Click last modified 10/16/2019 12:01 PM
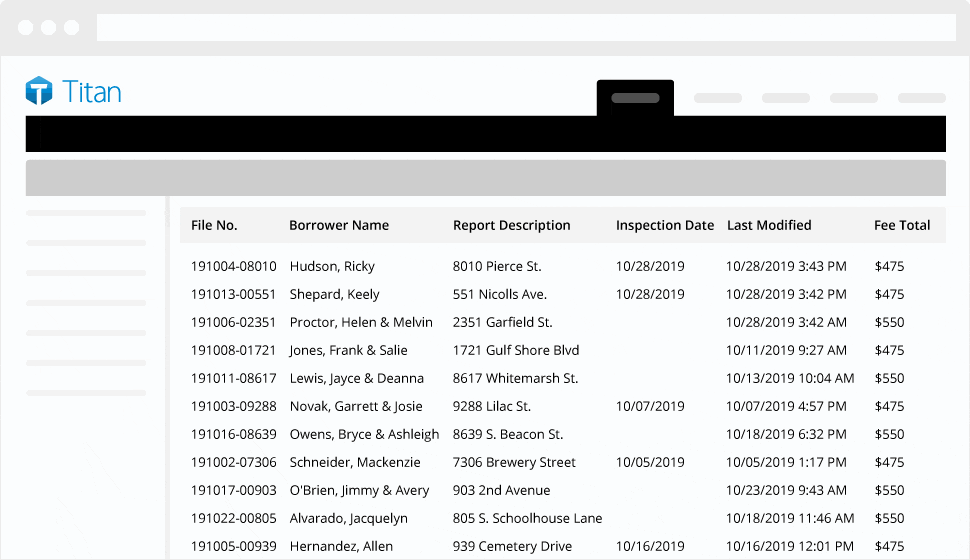The height and width of the screenshot is (560, 970). click(790, 546)
